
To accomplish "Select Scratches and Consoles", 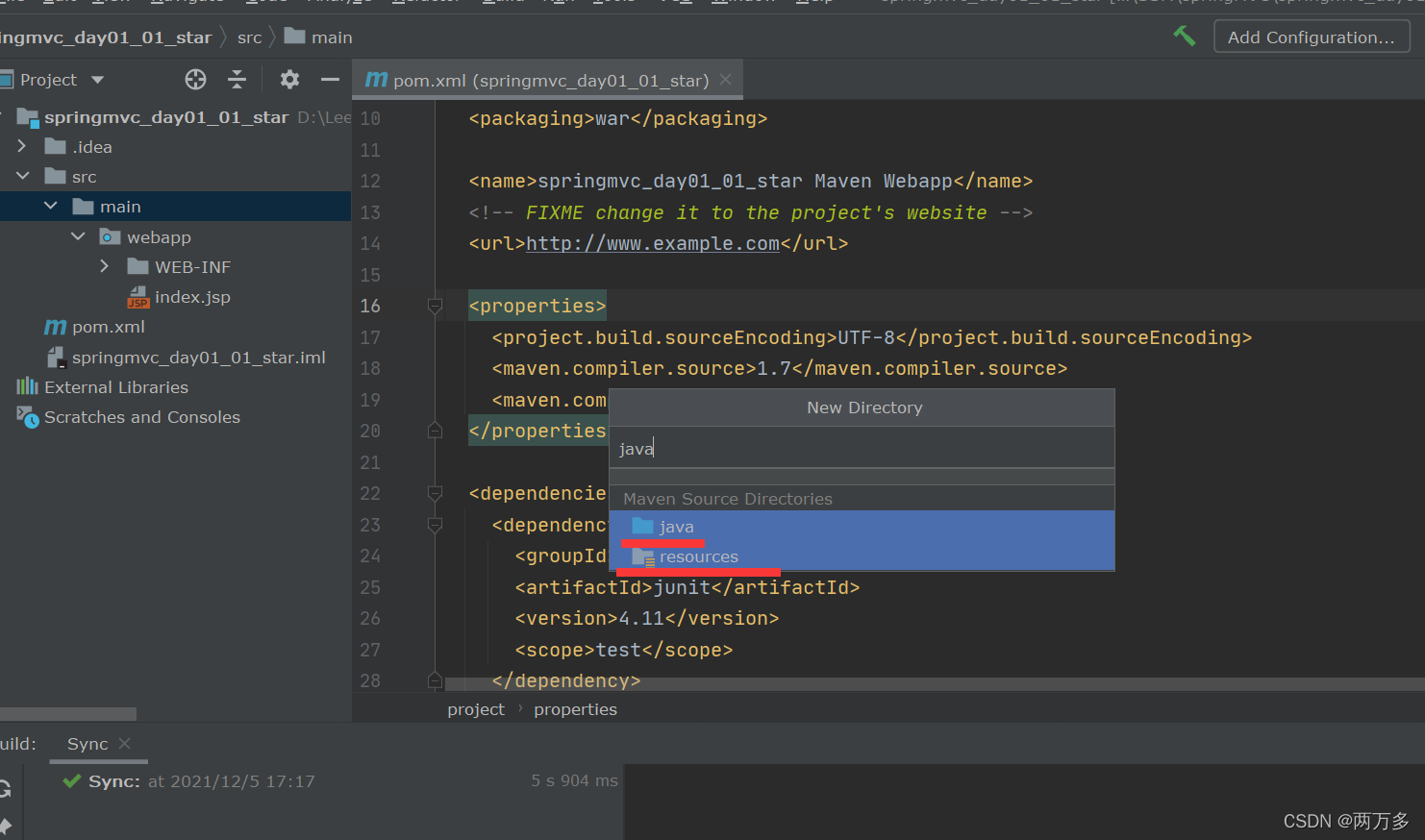I will pyautogui.click(x=142, y=417).
